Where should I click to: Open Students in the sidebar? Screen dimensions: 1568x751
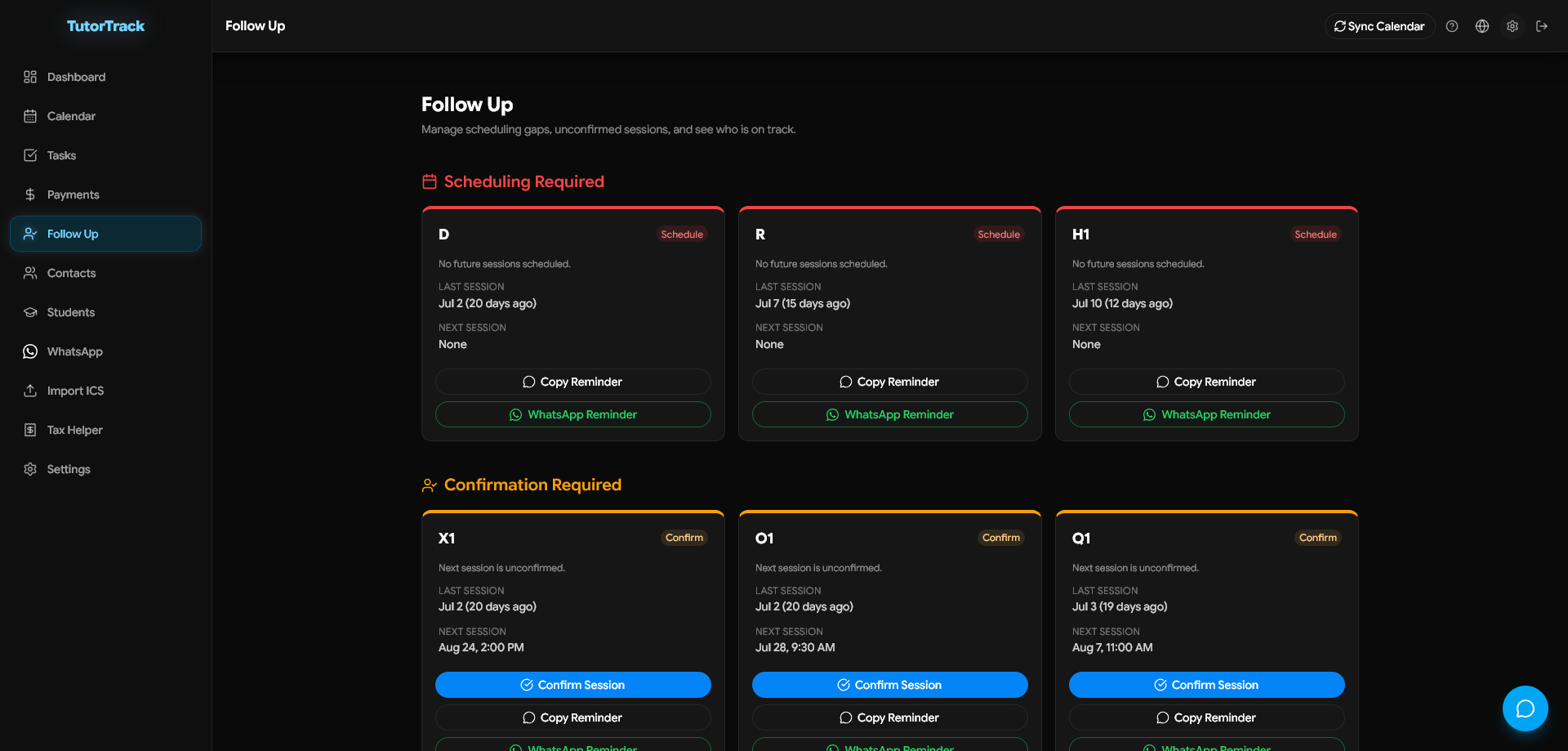point(105,312)
